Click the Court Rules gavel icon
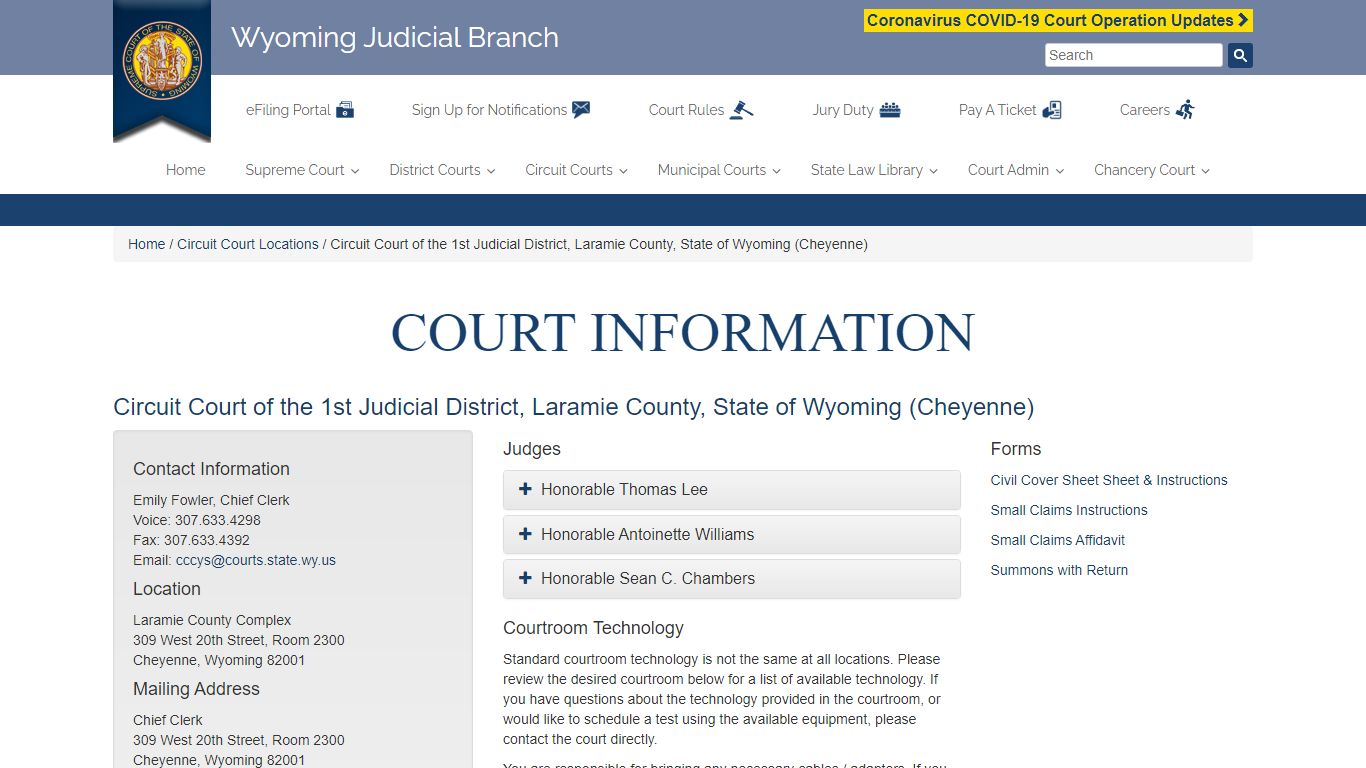 [x=741, y=110]
